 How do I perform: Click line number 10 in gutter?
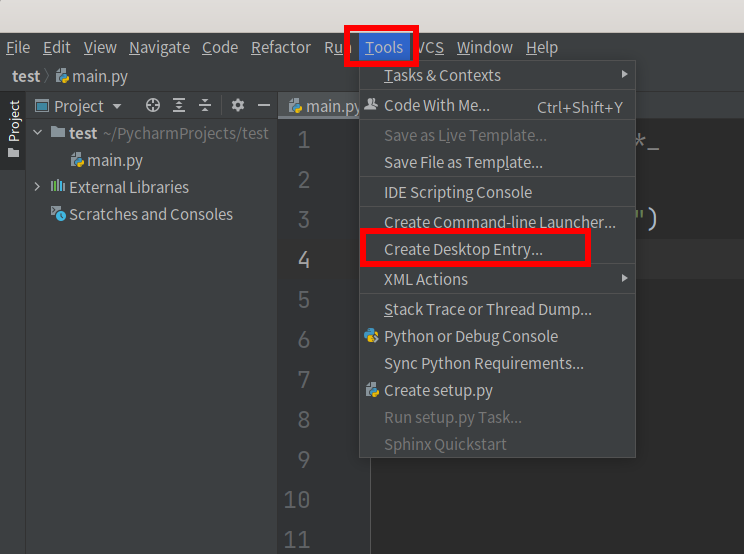(297, 499)
